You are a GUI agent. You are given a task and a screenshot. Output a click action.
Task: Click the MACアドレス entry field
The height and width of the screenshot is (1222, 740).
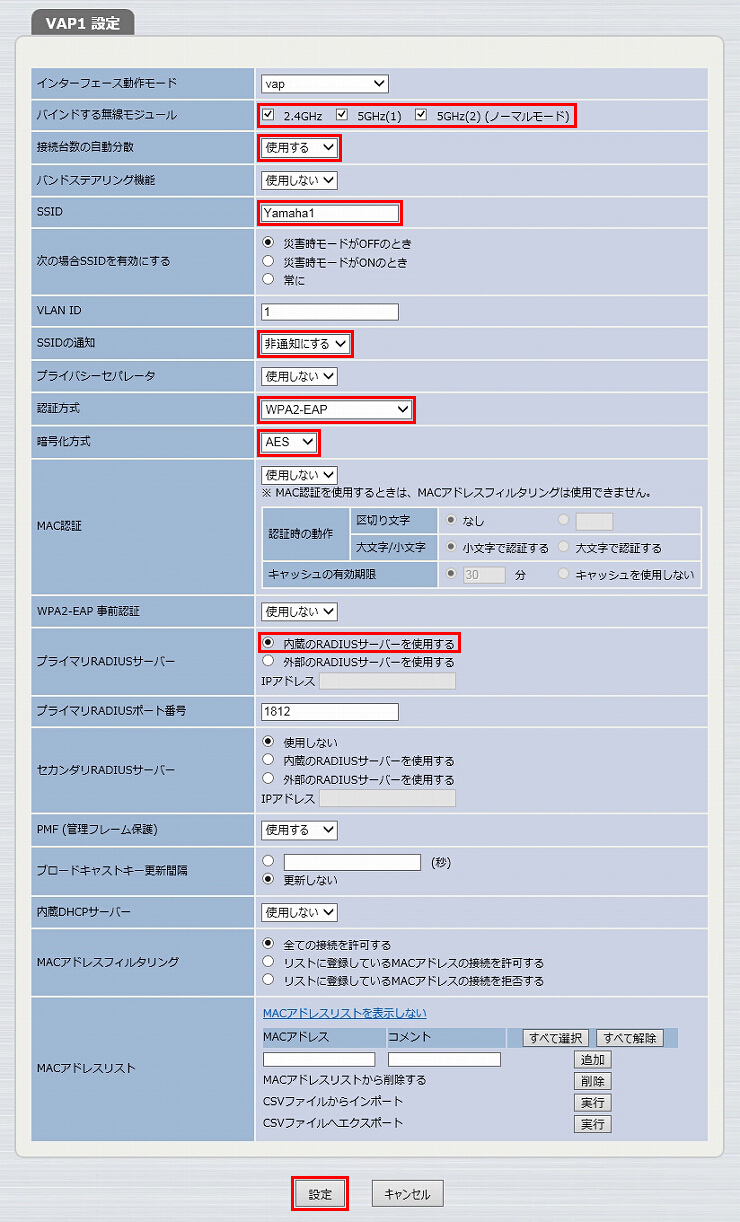[x=319, y=1059]
